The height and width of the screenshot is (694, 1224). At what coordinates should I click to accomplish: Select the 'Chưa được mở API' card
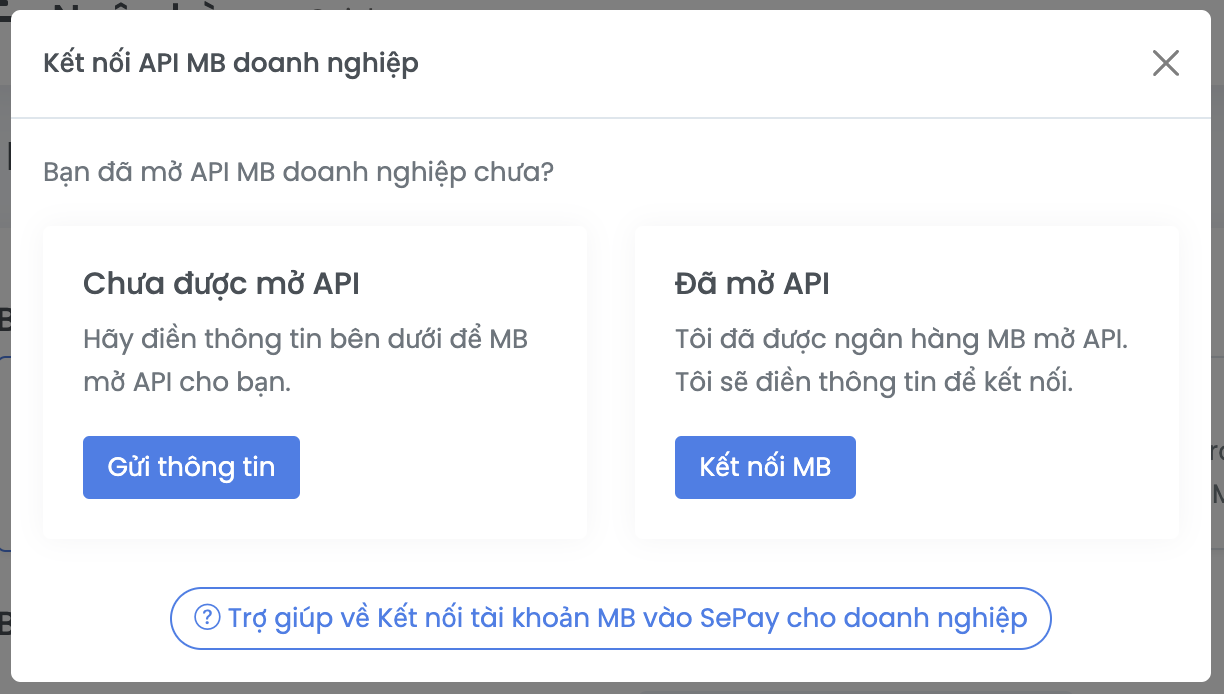tap(314, 380)
